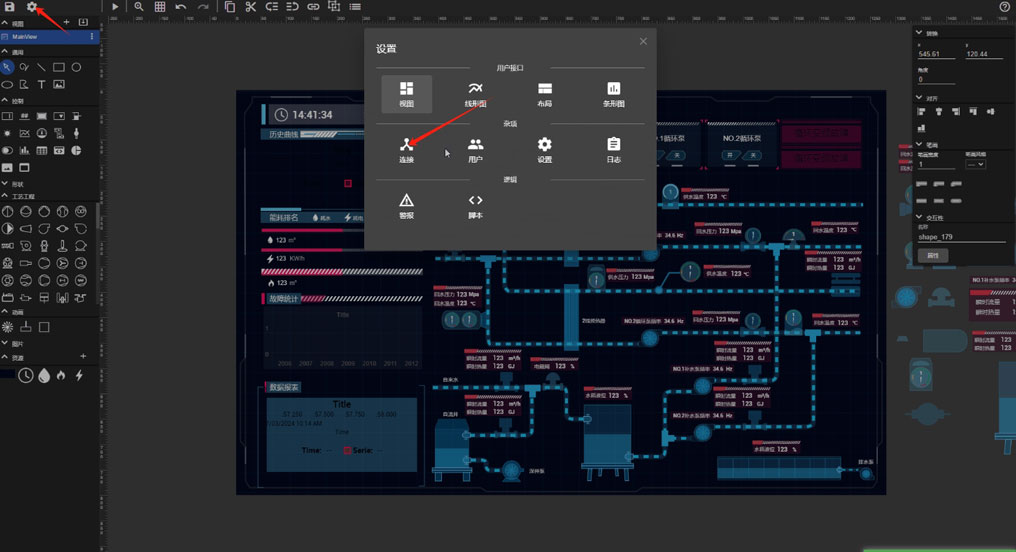Click the 属性 button in properties panel
Screen dimensions: 1016x552
(932, 255)
